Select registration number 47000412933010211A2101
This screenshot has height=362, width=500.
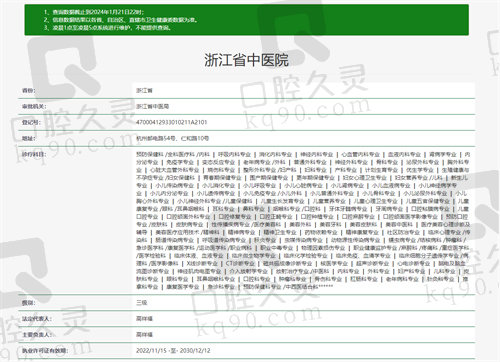coord(171,122)
